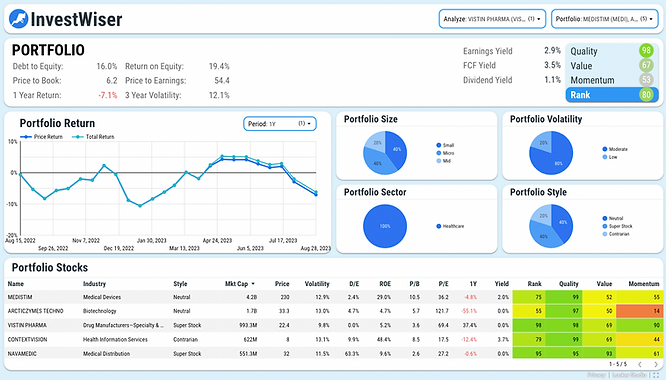
Task: Click the VISTIN PHARMA stock name
Action: click(x=27, y=325)
